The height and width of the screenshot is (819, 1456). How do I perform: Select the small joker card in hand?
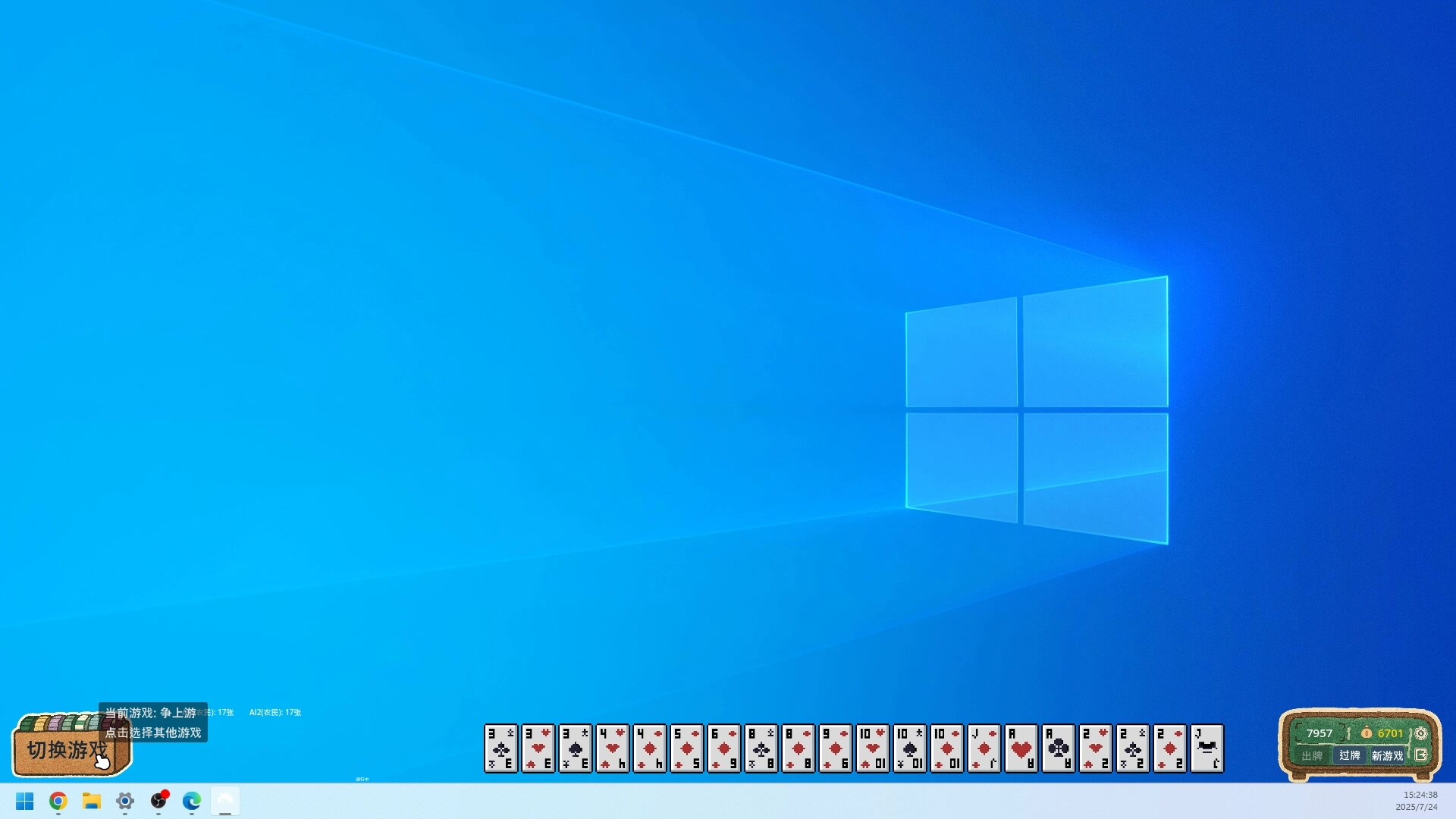pos(1207,749)
